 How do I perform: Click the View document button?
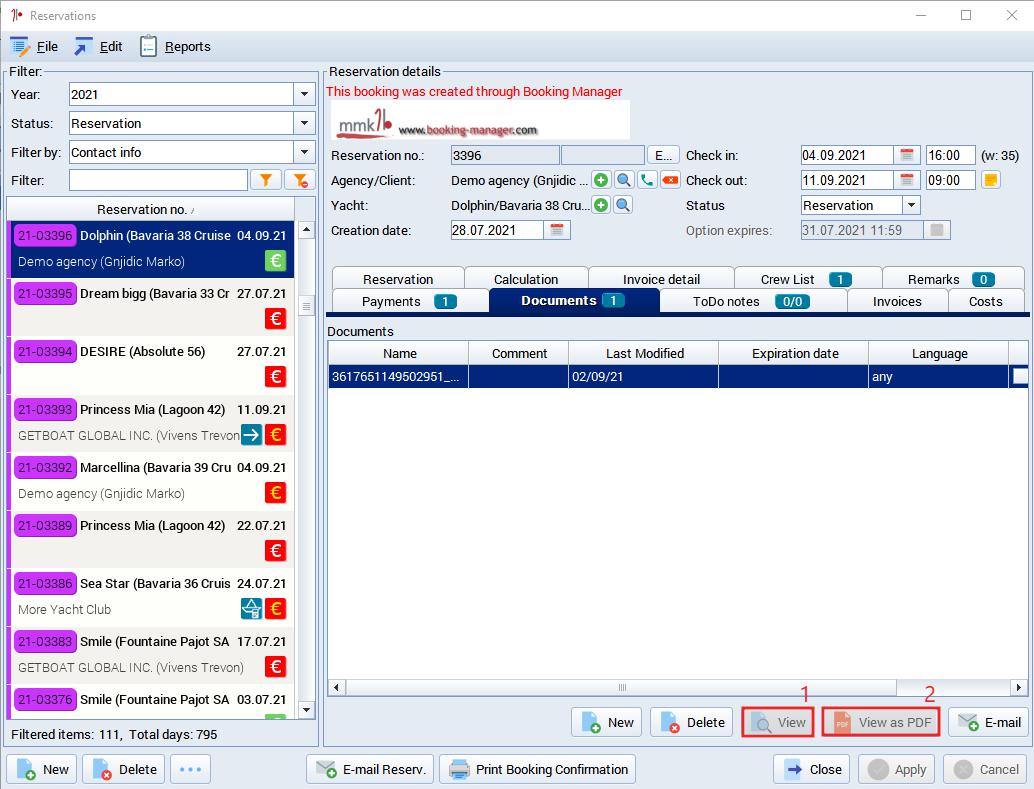pos(778,722)
